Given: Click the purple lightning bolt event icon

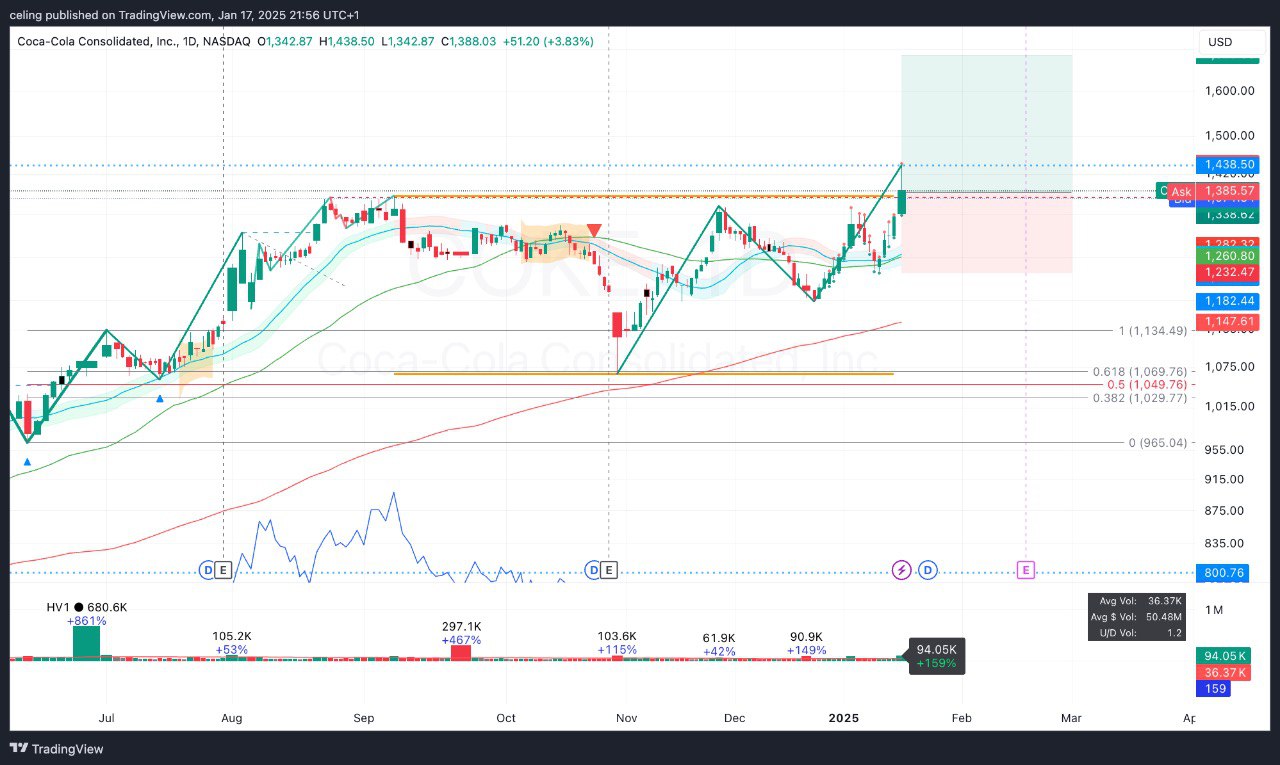Looking at the screenshot, I should (x=901, y=570).
